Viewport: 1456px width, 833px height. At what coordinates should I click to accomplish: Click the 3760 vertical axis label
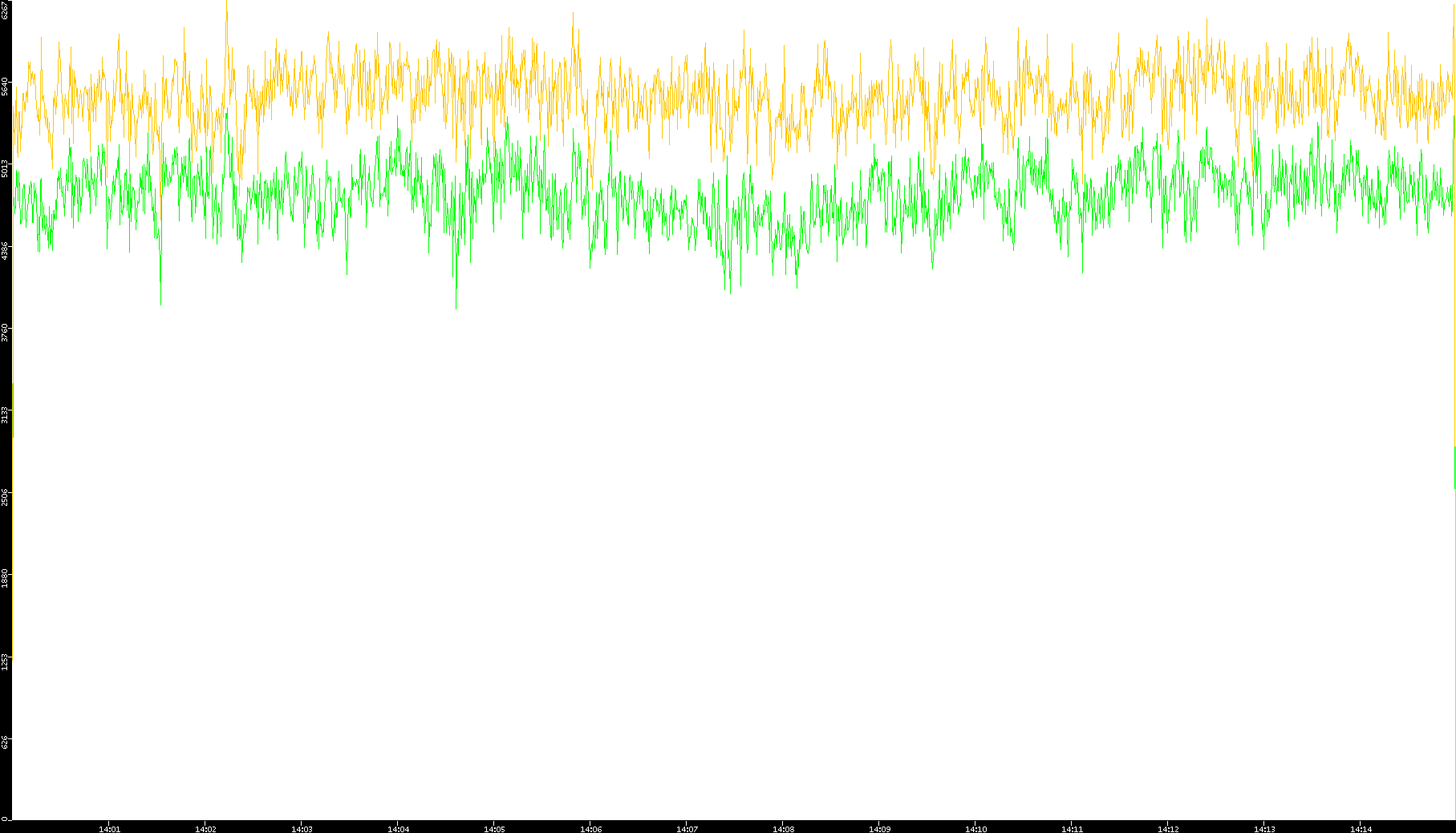pos(6,333)
